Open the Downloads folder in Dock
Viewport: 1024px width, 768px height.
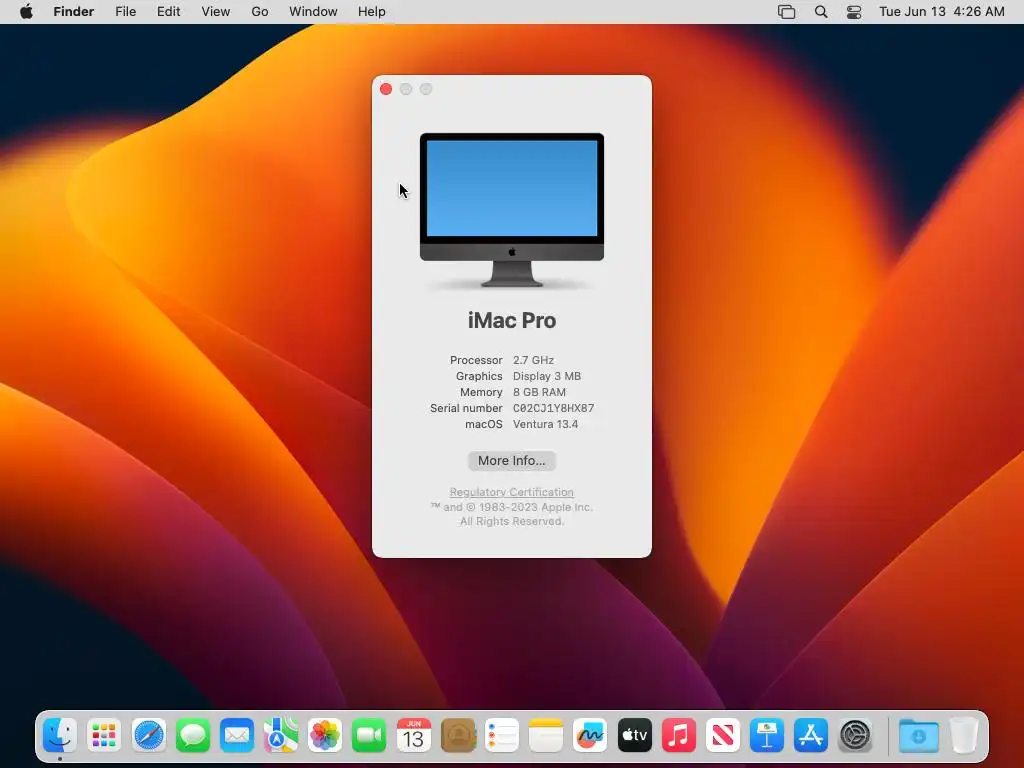(918, 735)
